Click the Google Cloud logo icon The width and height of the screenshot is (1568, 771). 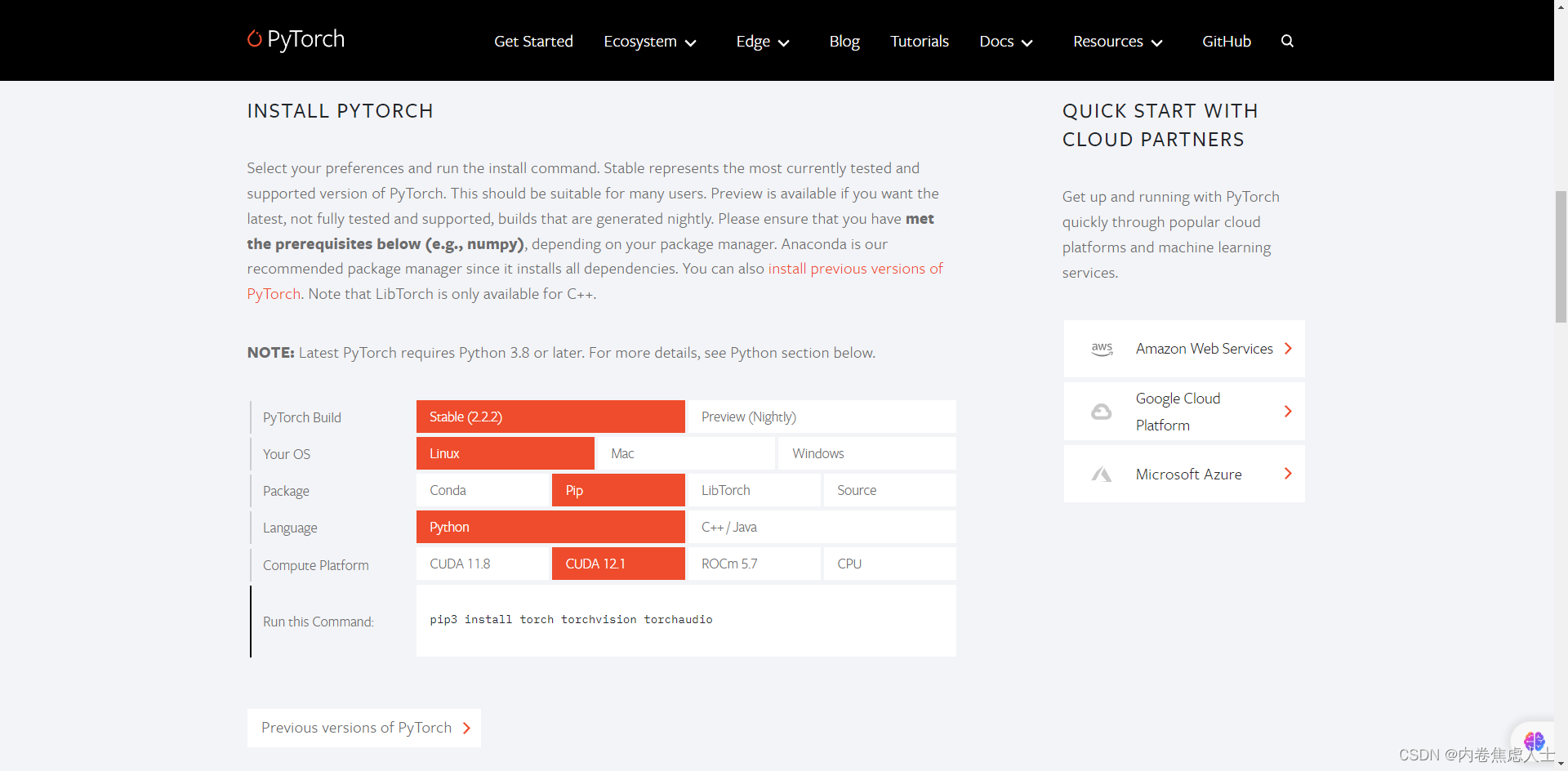click(1102, 412)
